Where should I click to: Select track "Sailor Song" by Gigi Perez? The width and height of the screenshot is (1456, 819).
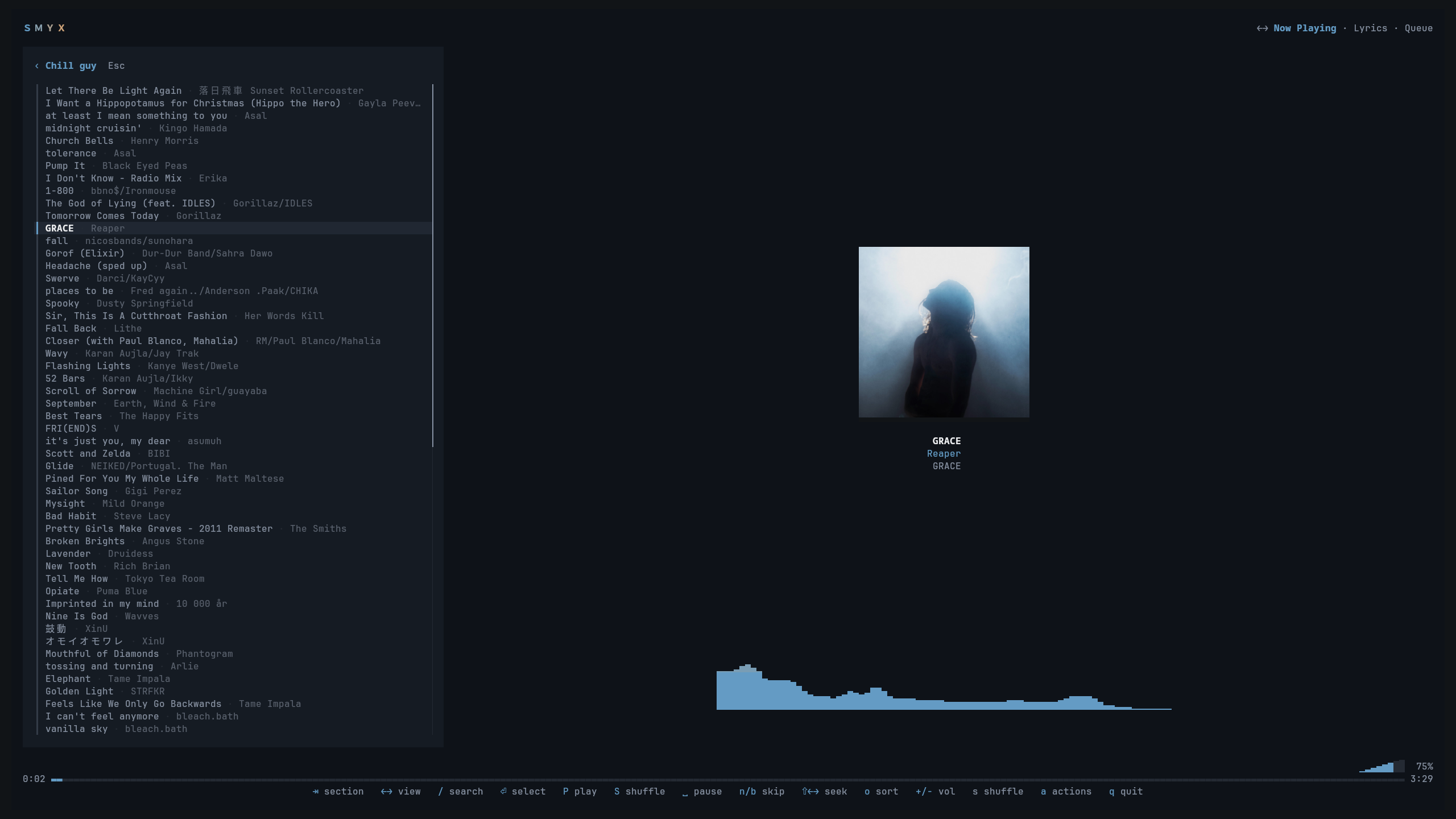pos(234,491)
